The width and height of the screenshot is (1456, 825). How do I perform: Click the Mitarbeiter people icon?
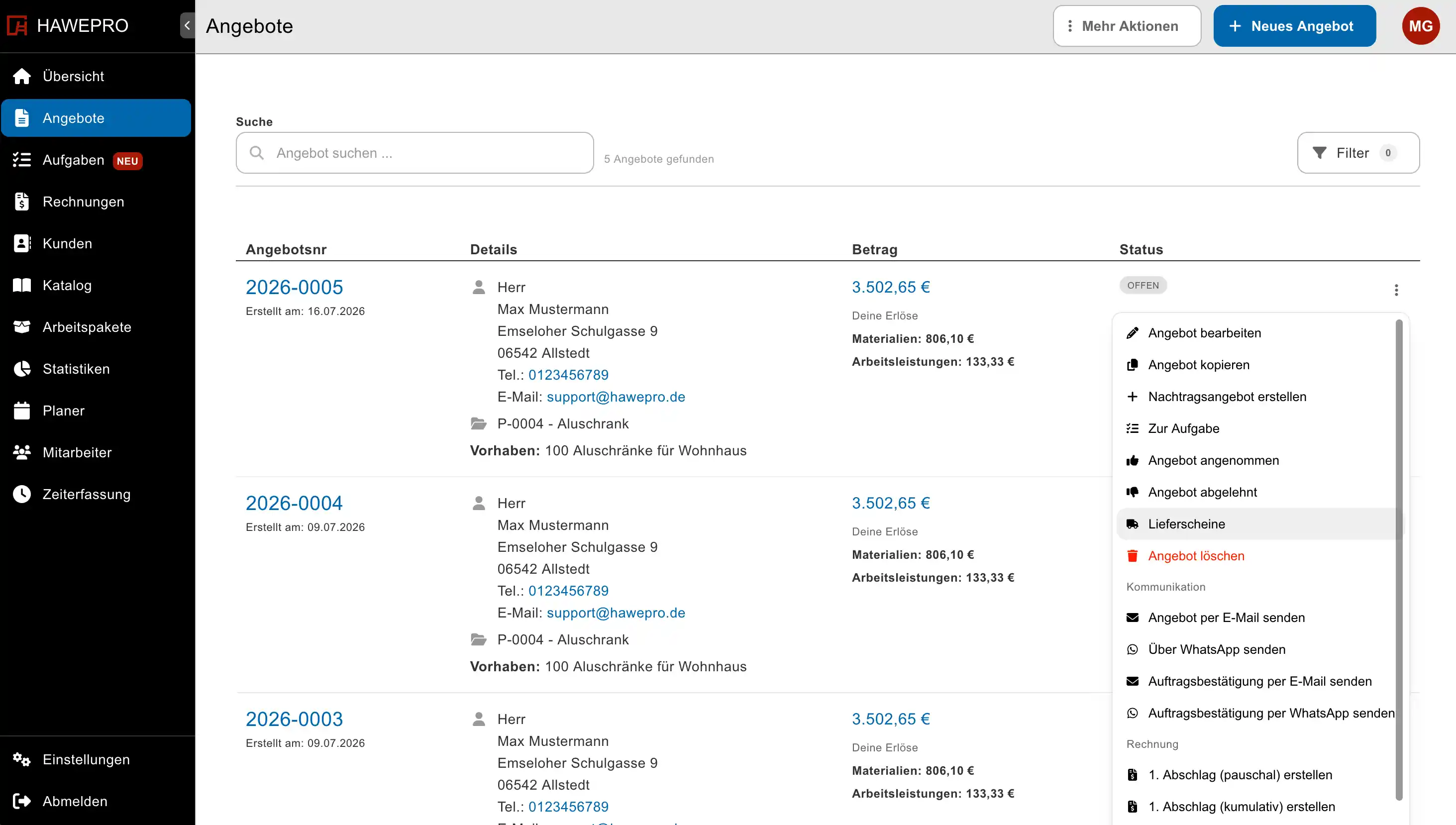(21, 452)
